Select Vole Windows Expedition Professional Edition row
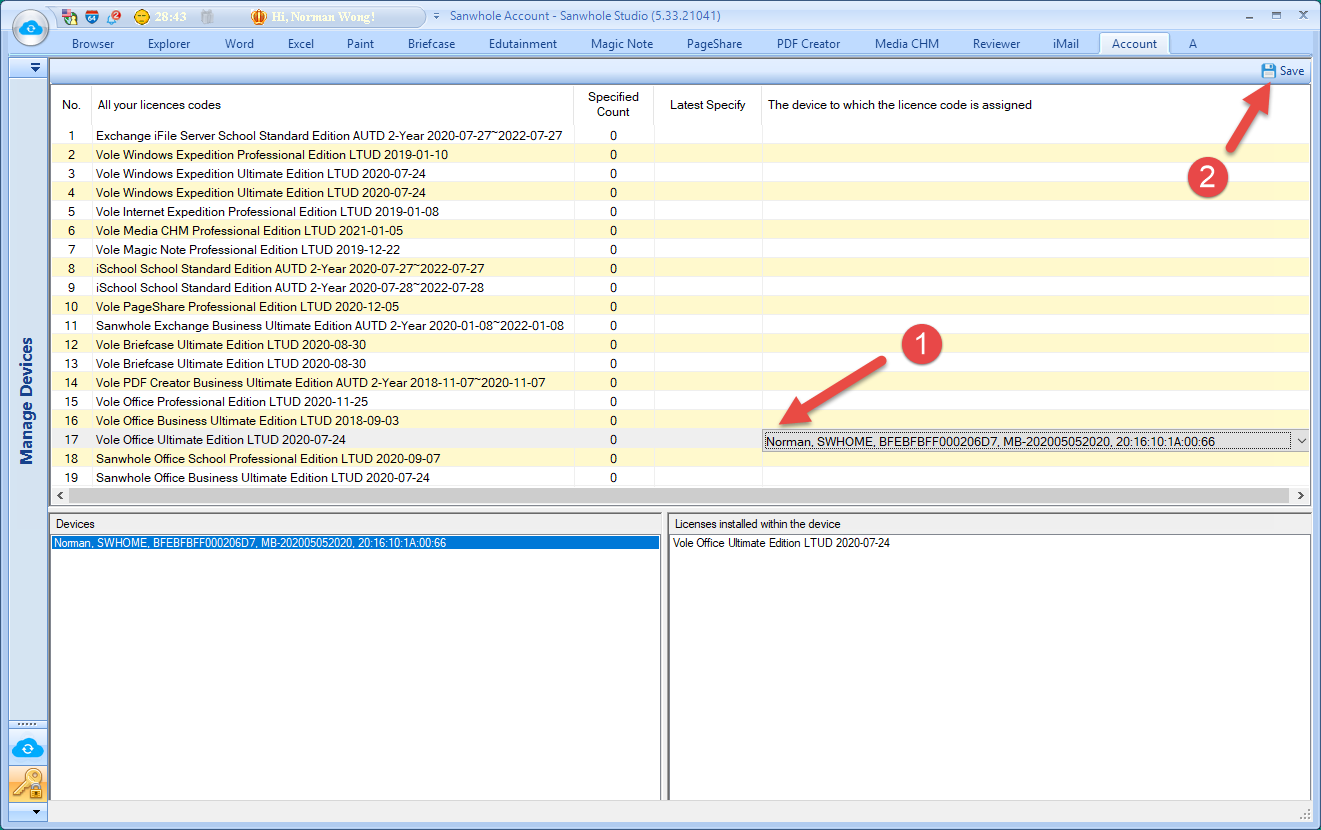1321x830 pixels. (680, 155)
